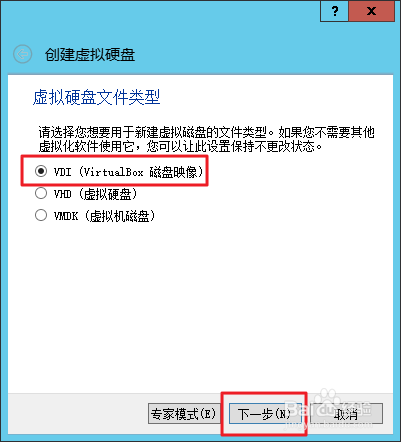Cancel the wizard with 取消 button
The height and width of the screenshot is (442, 401).
(x=347, y=414)
